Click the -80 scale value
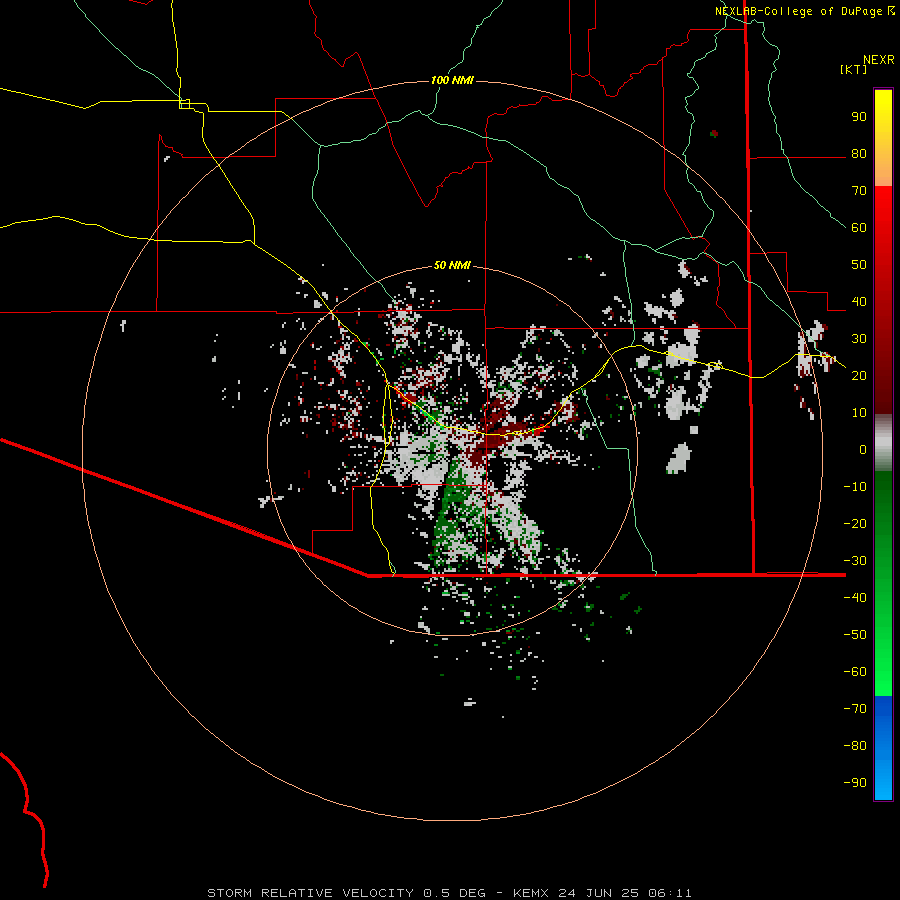The image size is (900, 900). [x=855, y=746]
